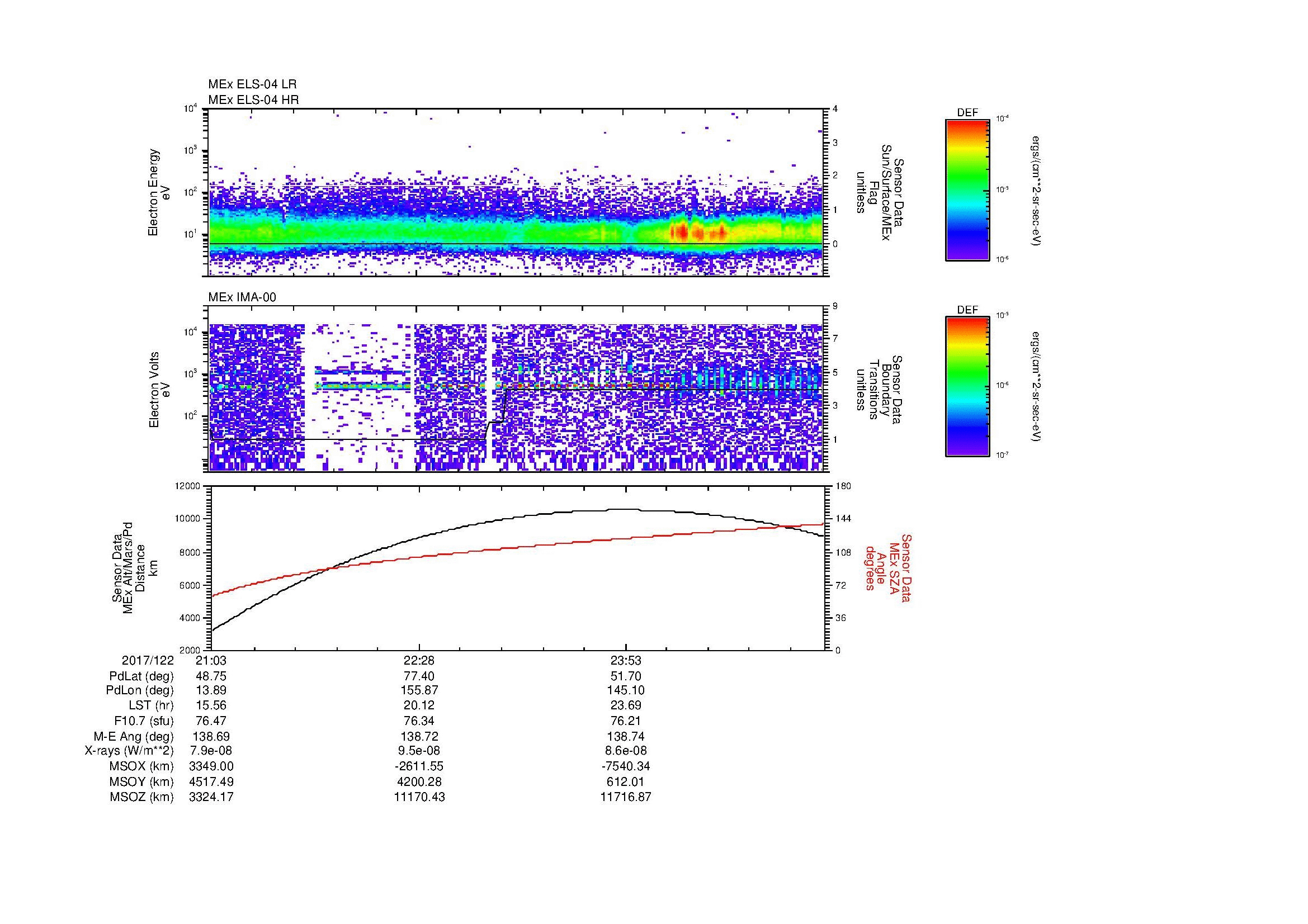Click the MSOX value -7540.34
Image resolution: width=1308 pixels, height=924 pixels.
(x=626, y=766)
